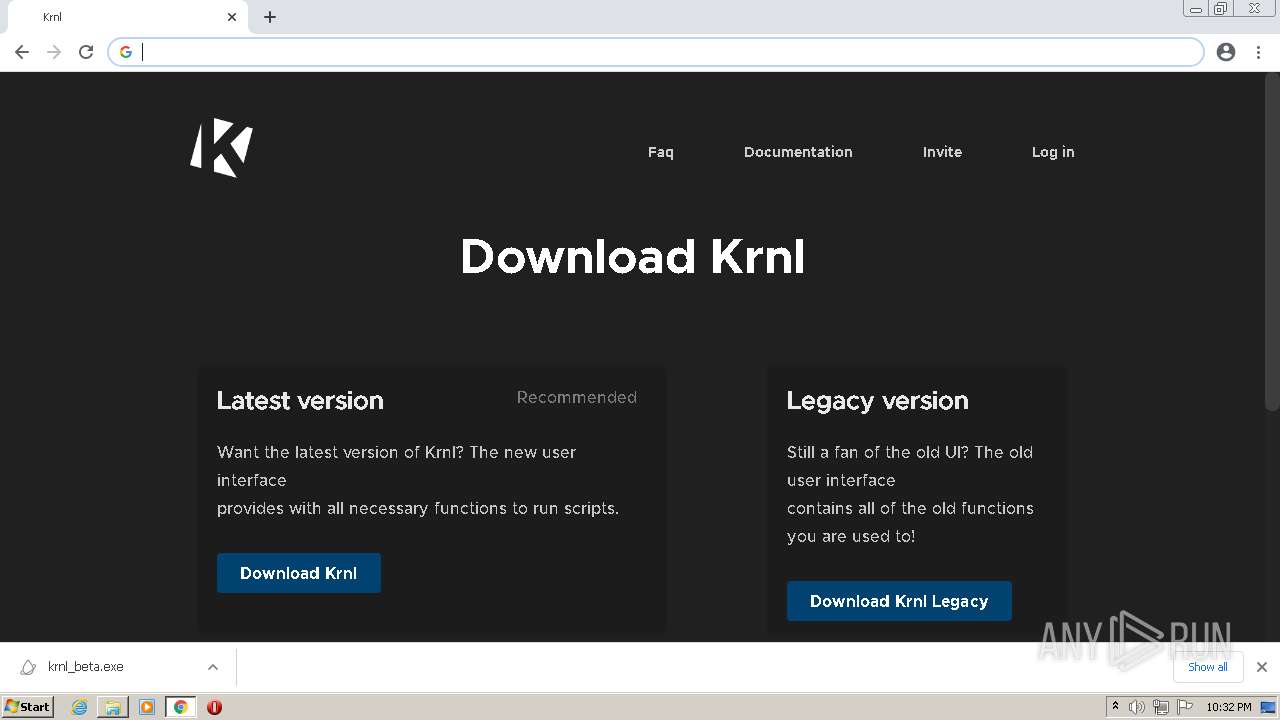The image size is (1280, 720).
Task: Click the Krnl K logo
Action: point(221,147)
